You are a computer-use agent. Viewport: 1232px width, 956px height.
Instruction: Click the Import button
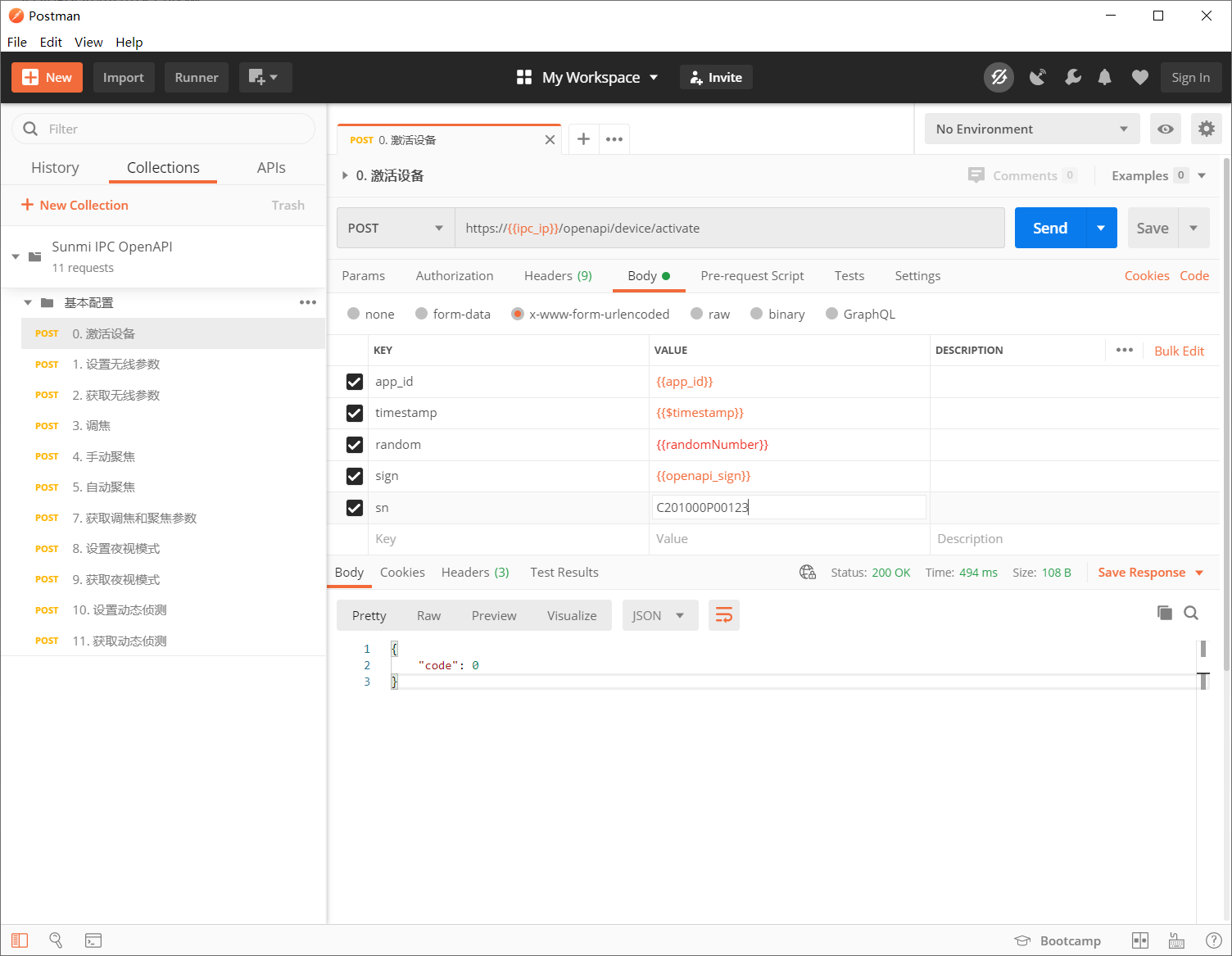(x=124, y=77)
